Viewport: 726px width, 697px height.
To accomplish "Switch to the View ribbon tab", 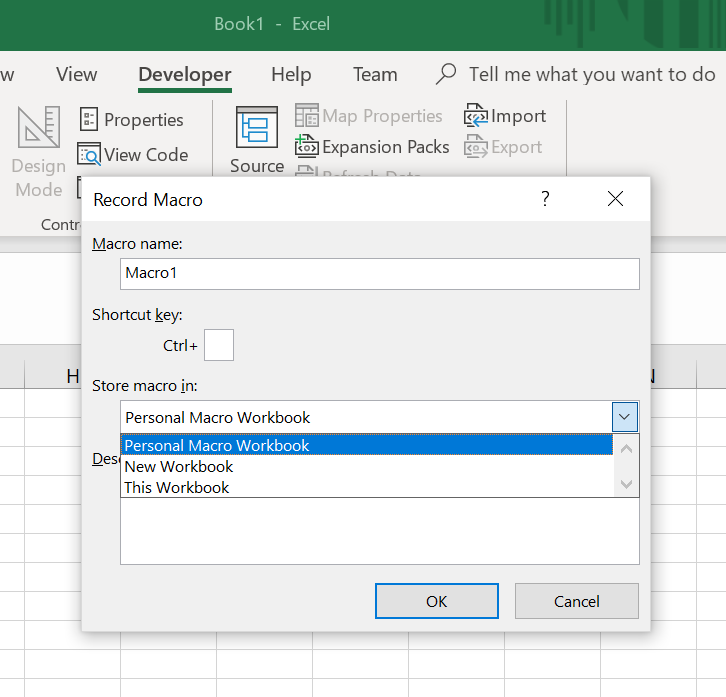I will (x=77, y=74).
